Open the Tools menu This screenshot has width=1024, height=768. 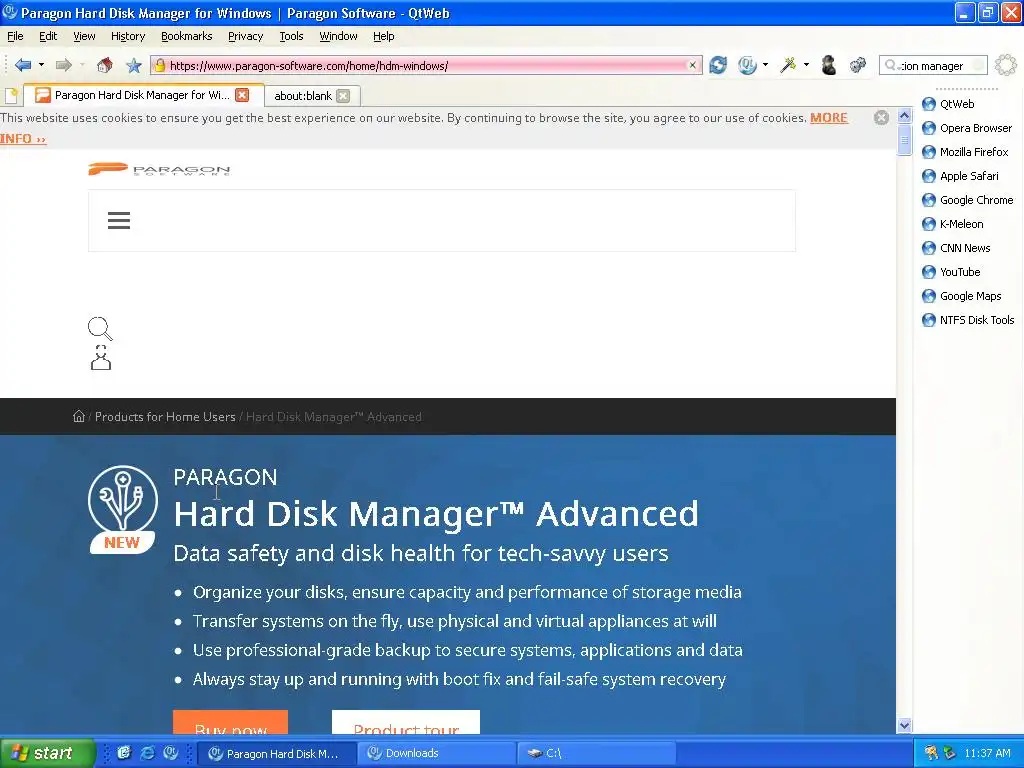point(291,37)
